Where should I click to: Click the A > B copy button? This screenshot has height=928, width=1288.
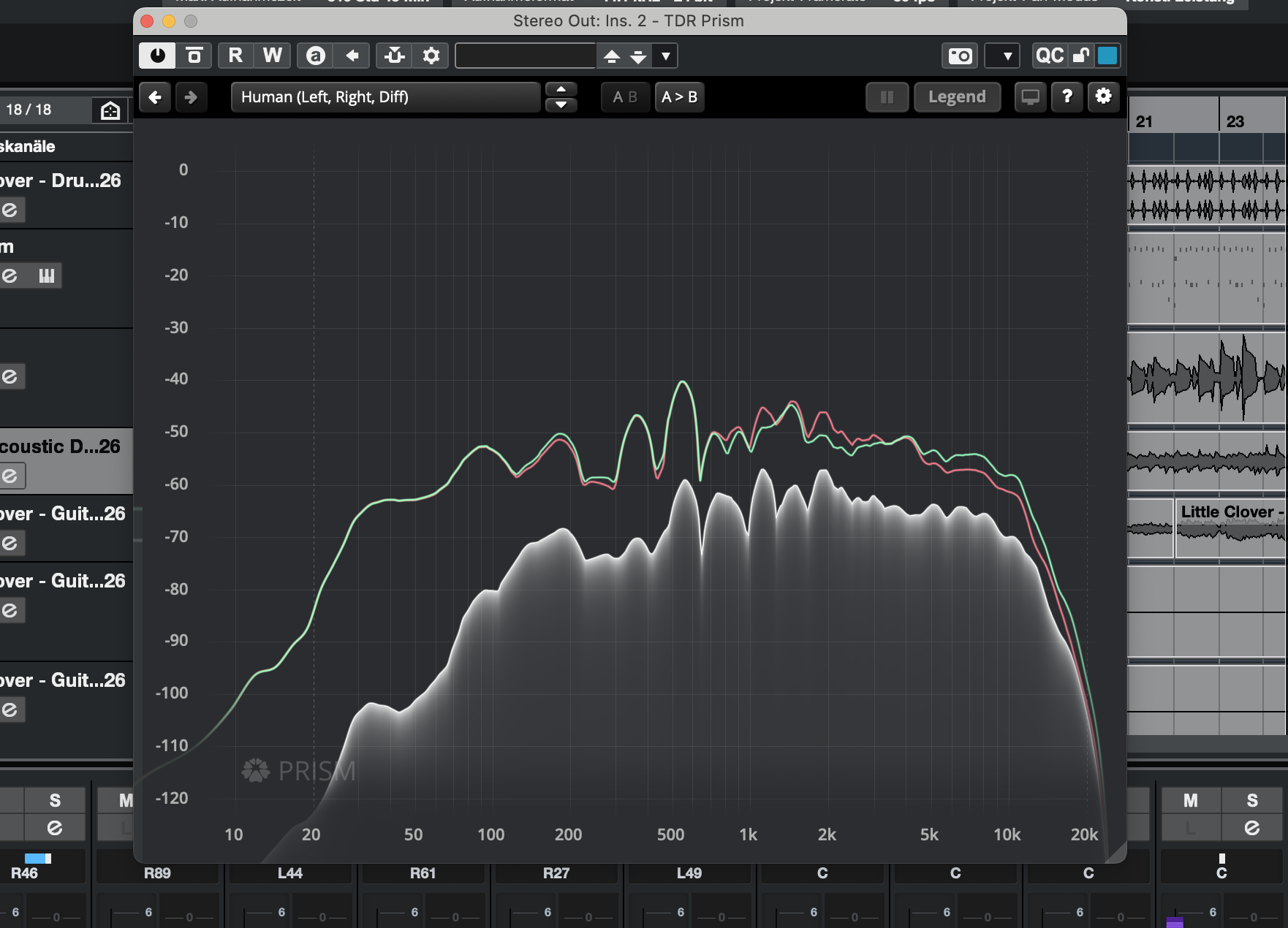(x=679, y=97)
